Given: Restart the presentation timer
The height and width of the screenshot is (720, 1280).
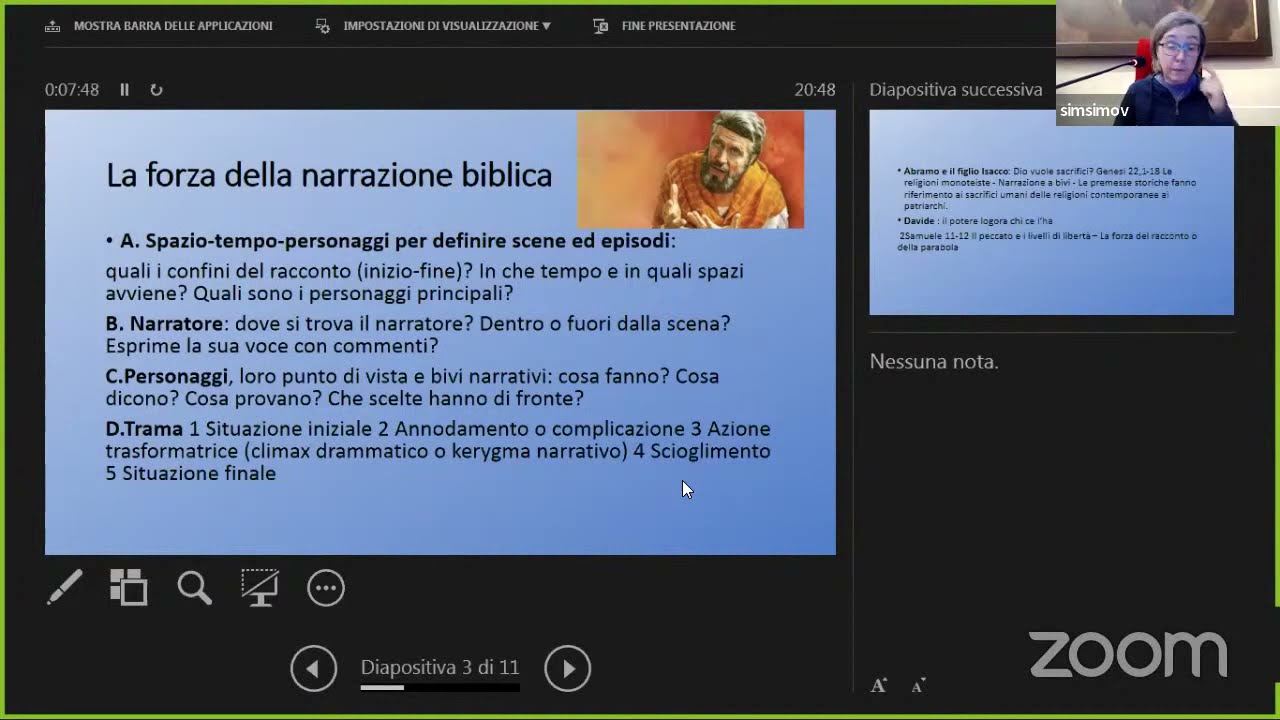Looking at the screenshot, I should point(156,90).
